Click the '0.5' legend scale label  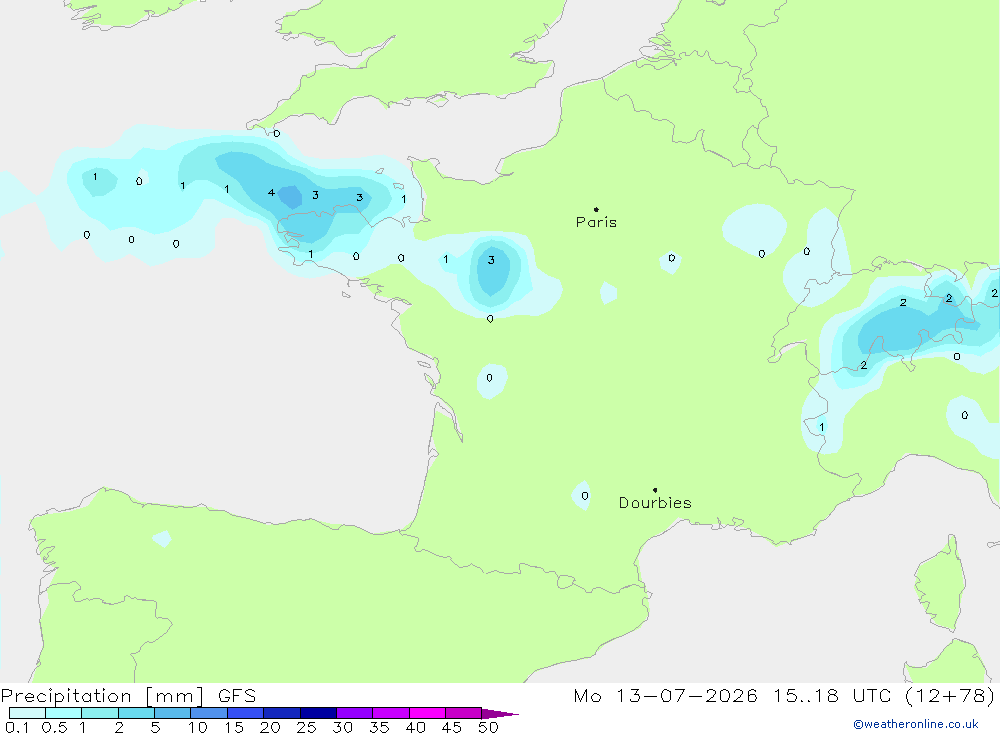pyautogui.click(x=54, y=727)
